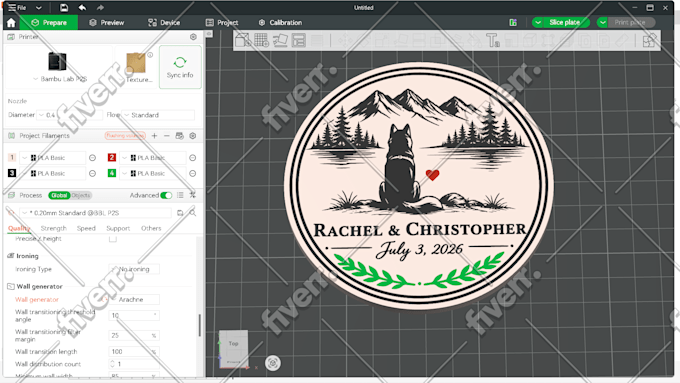Open printer settings gear icon
This screenshot has height=383, width=680.
(x=193, y=37)
